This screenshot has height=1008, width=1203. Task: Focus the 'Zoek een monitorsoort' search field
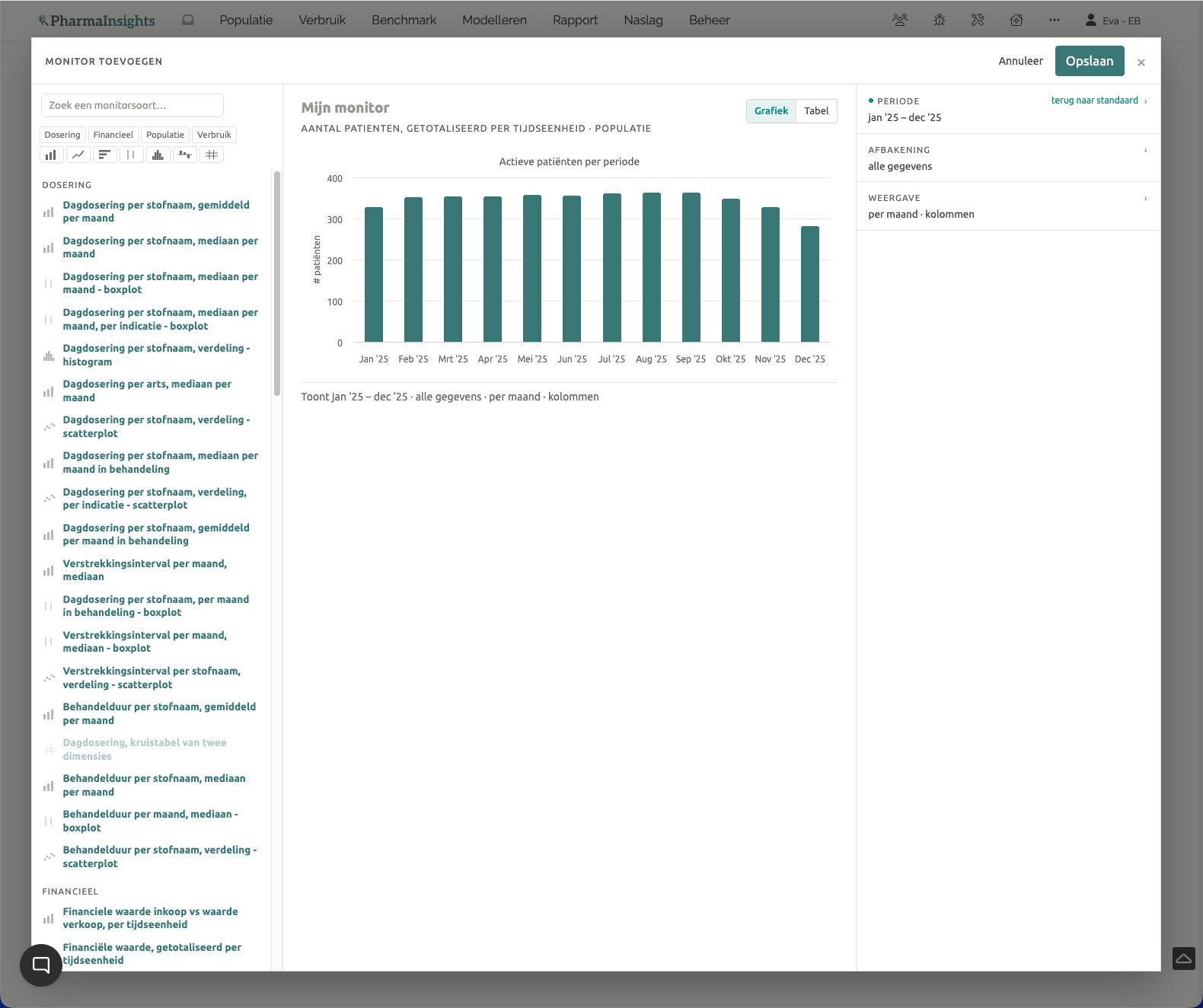(132, 105)
